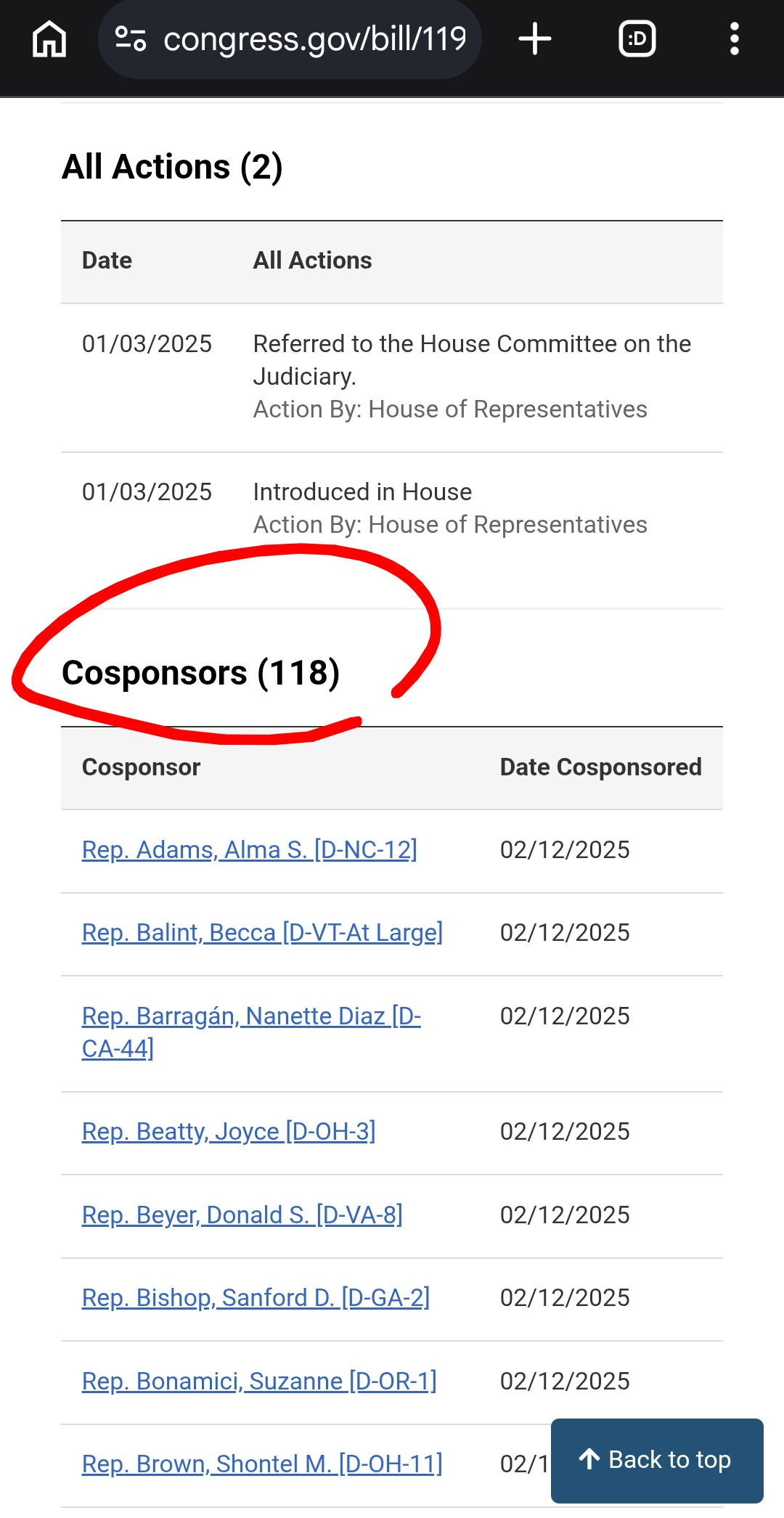Viewport: 784px width, 1518px height.
Task: Tap the congress.gov URL address field
Action: click(290, 39)
